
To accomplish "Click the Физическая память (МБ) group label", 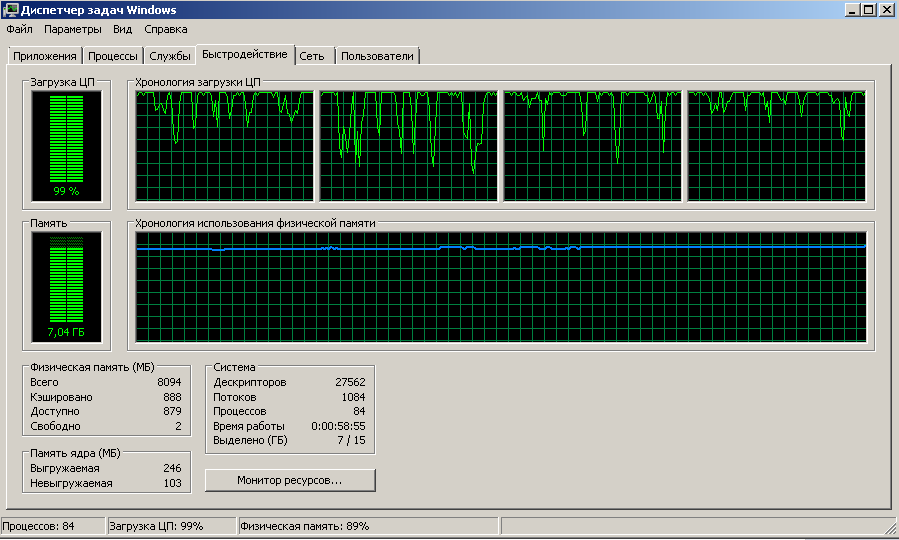I will (92, 367).
